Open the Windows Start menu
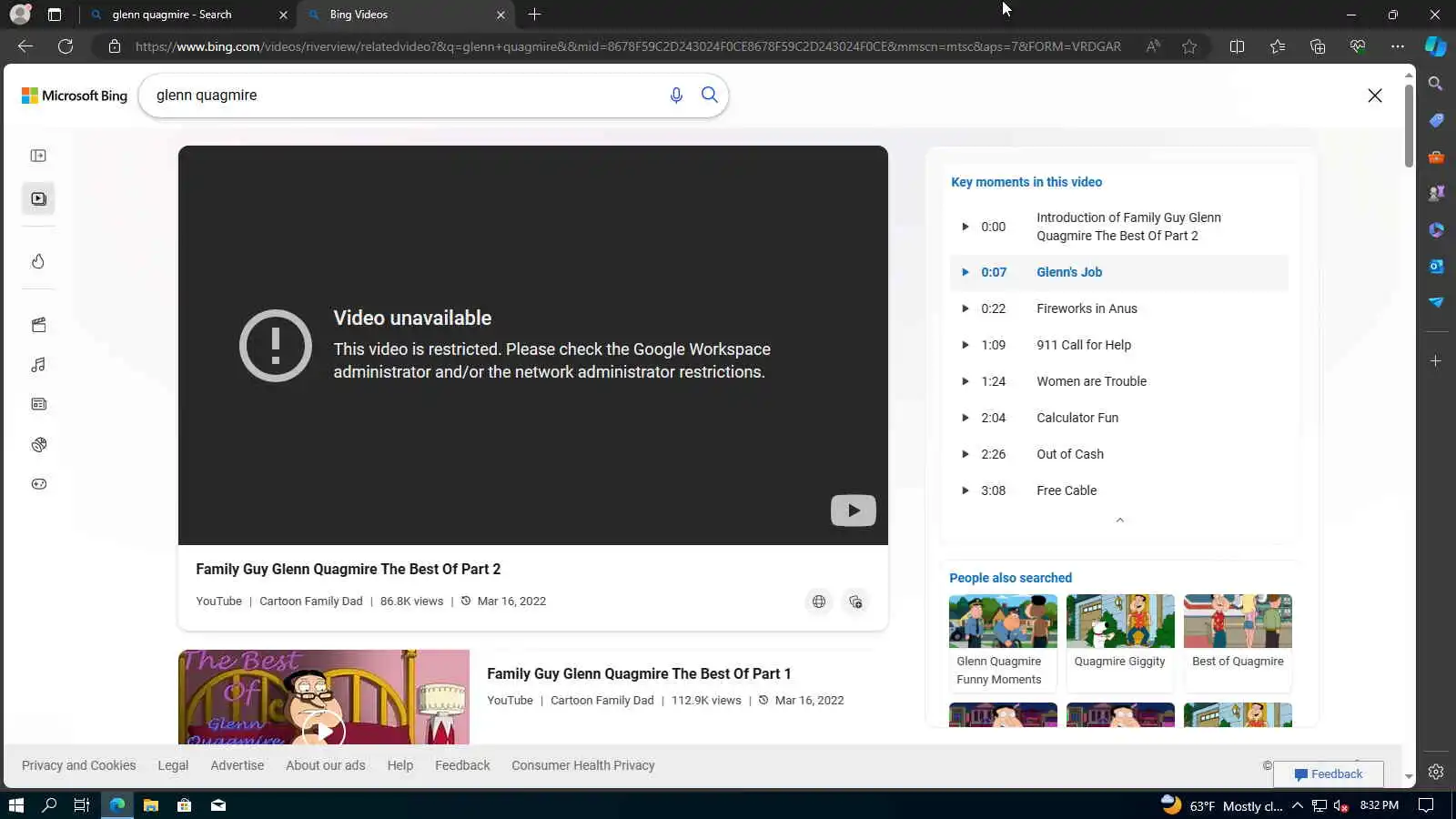 click(15, 805)
